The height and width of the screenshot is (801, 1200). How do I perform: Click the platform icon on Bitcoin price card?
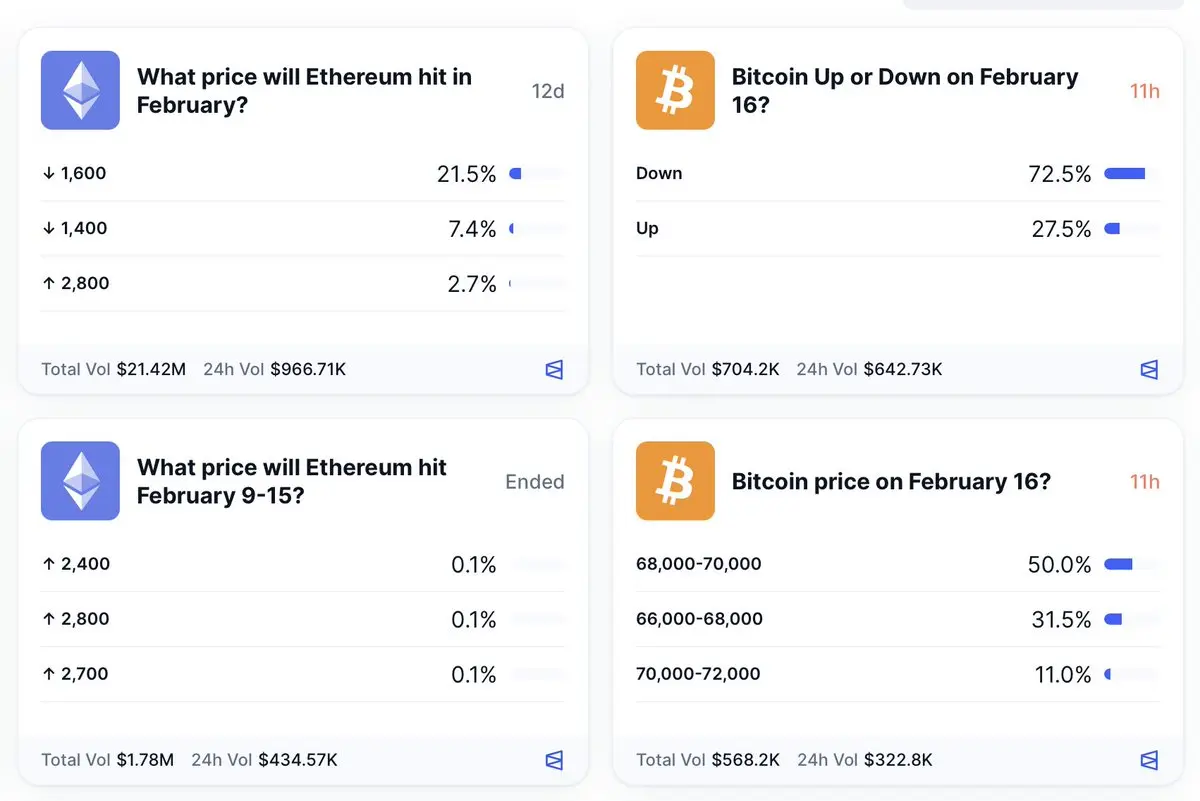click(x=1149, y=760)
